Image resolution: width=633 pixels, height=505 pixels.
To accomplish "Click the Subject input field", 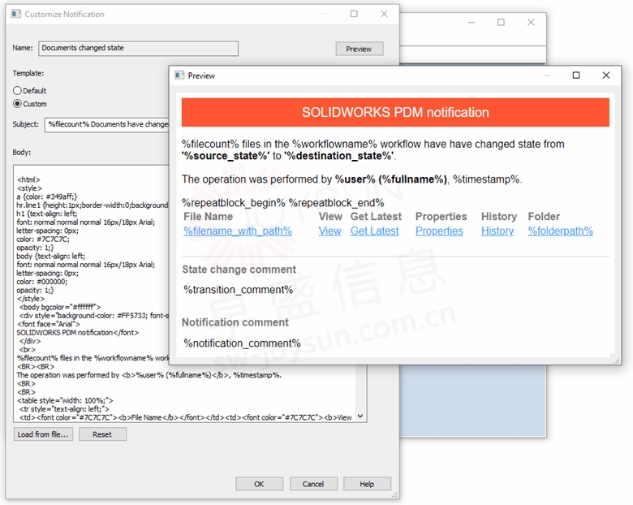I will click(x=107, y=124).
